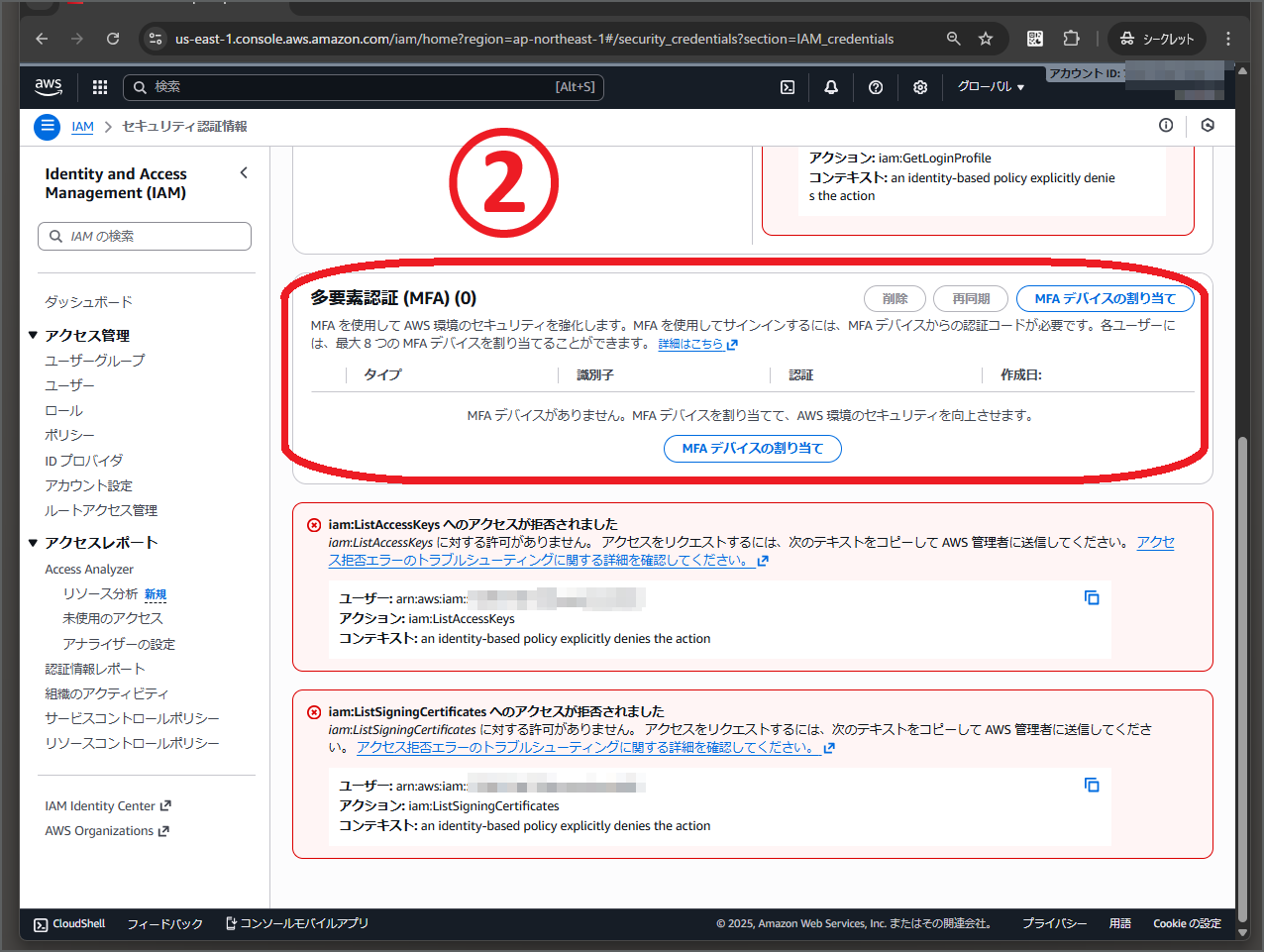Bookmark the page with the star icon
This screenshot has width=1264, height=952.
coord(986,38)
